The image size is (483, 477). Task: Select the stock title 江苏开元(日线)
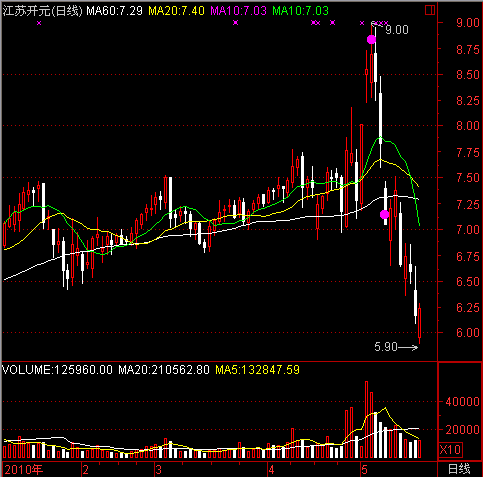(x=42, y=11)
